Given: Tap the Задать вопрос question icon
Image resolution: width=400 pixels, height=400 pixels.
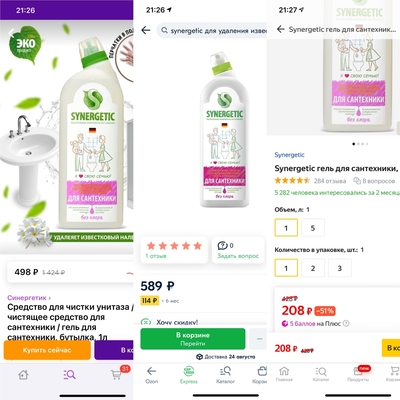Looking at the screenshot, I should [x=222, y=246].
